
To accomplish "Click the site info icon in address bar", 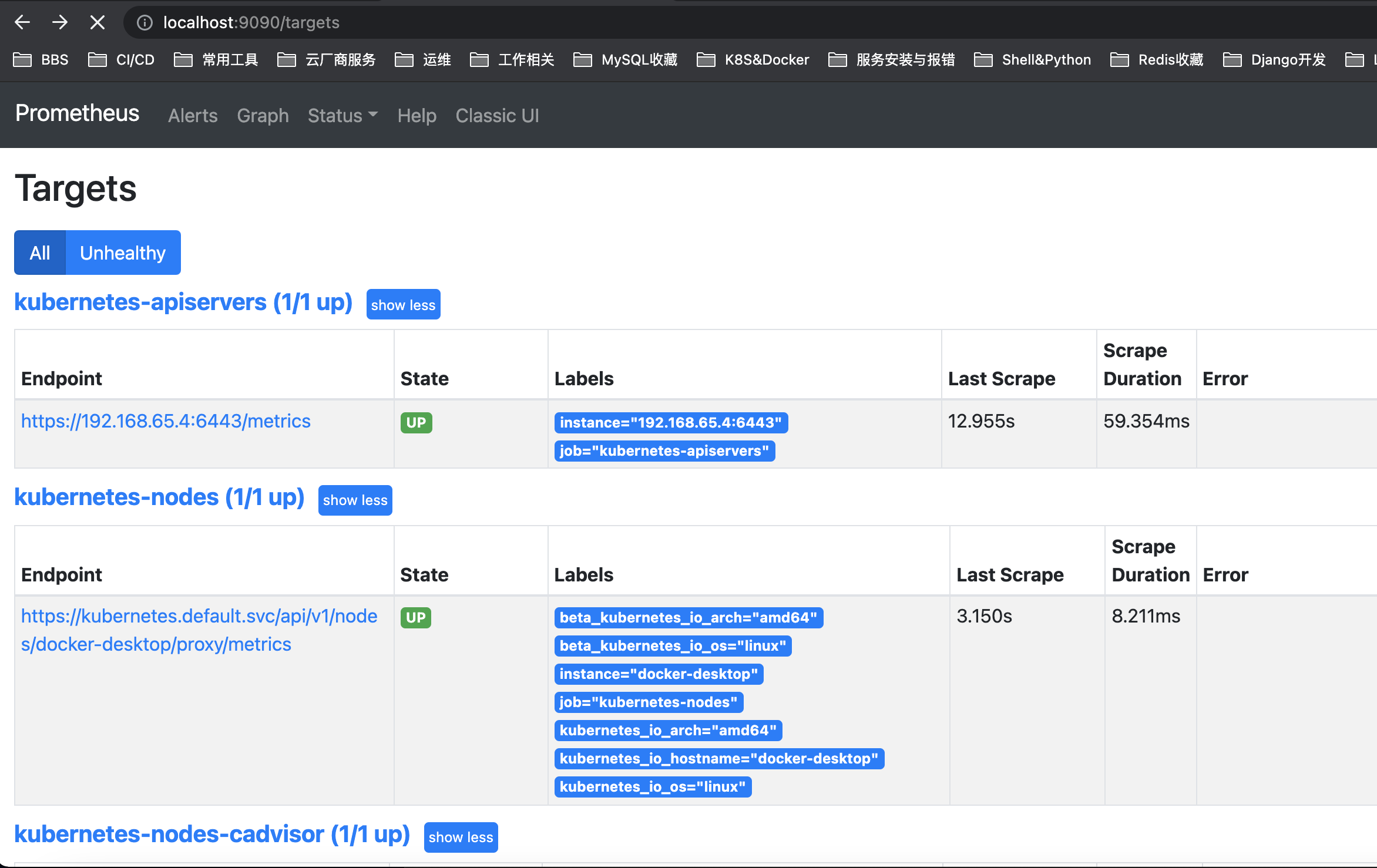I will (x=145, y=22).
